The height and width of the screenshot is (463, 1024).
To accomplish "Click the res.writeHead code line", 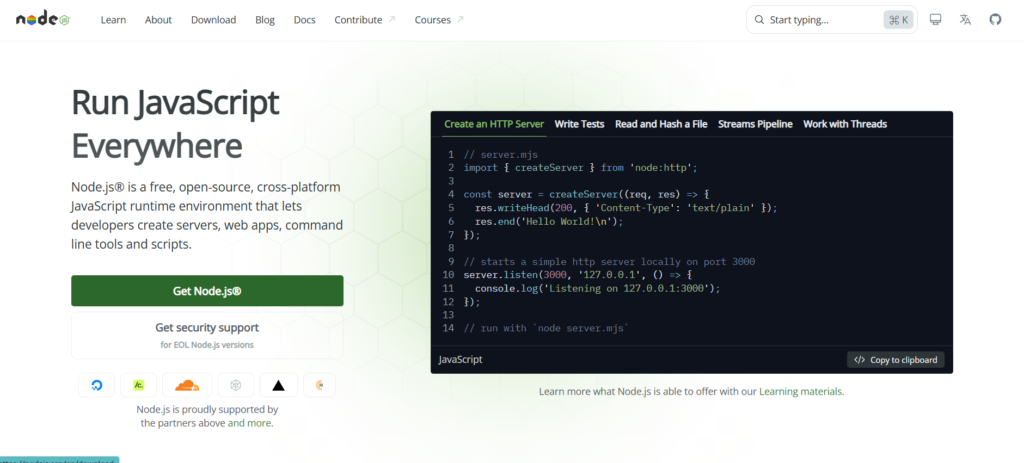I will tap(627, 208).
